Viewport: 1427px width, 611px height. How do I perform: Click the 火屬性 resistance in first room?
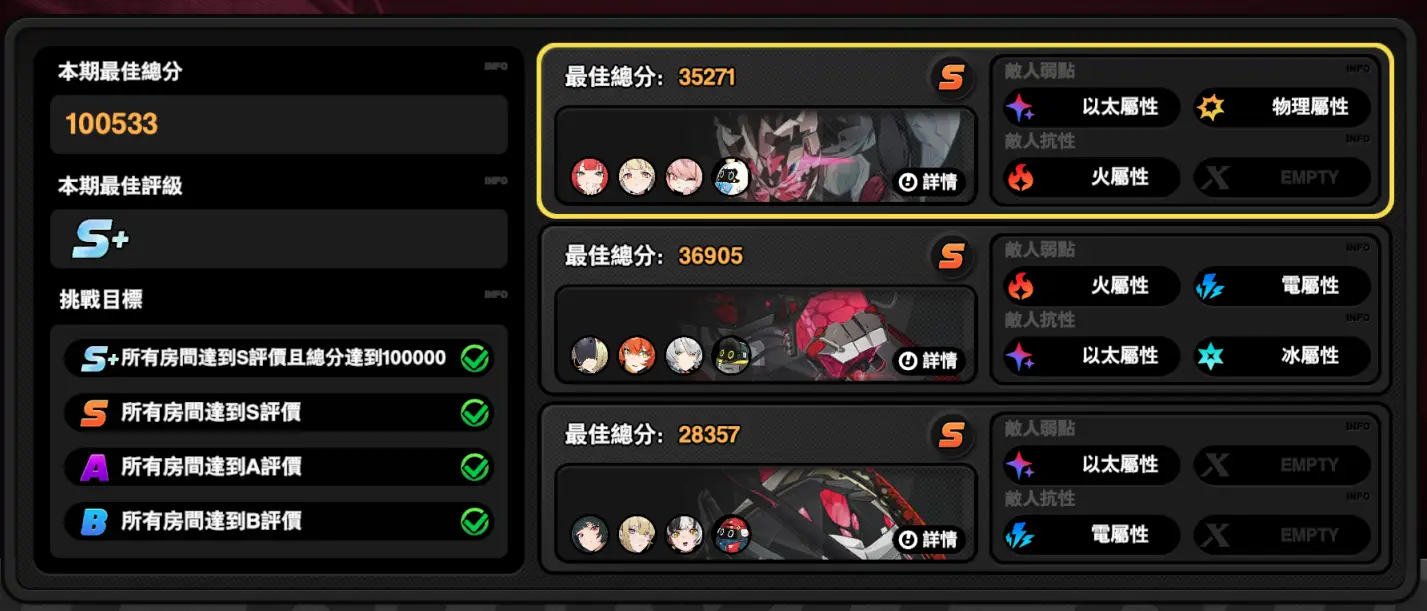[1092, 177]
